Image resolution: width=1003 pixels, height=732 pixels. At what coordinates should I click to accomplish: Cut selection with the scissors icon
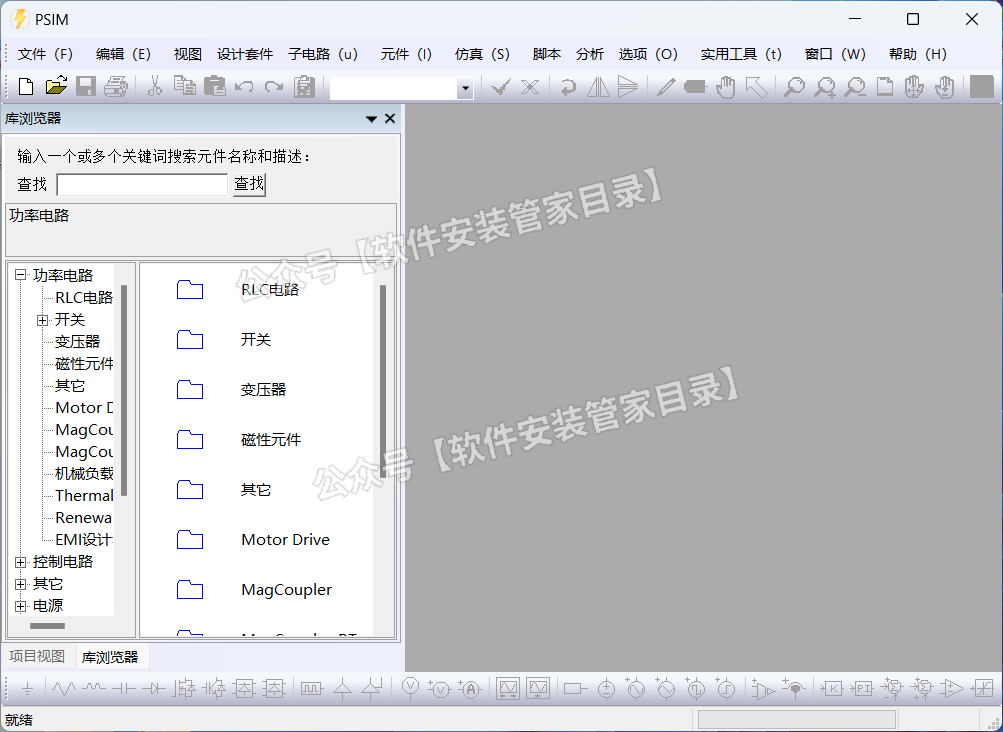coord(154,86)
